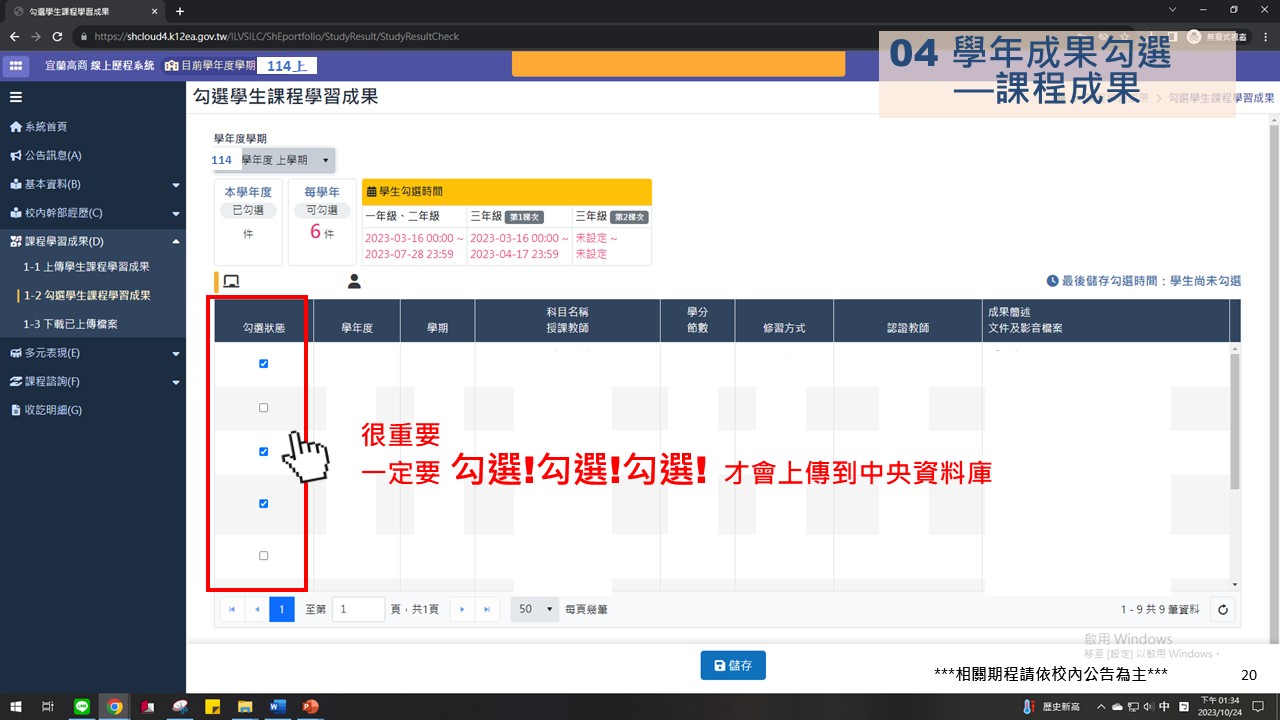
Task: Open LINE from taskbar
Action: pos(82,706)
